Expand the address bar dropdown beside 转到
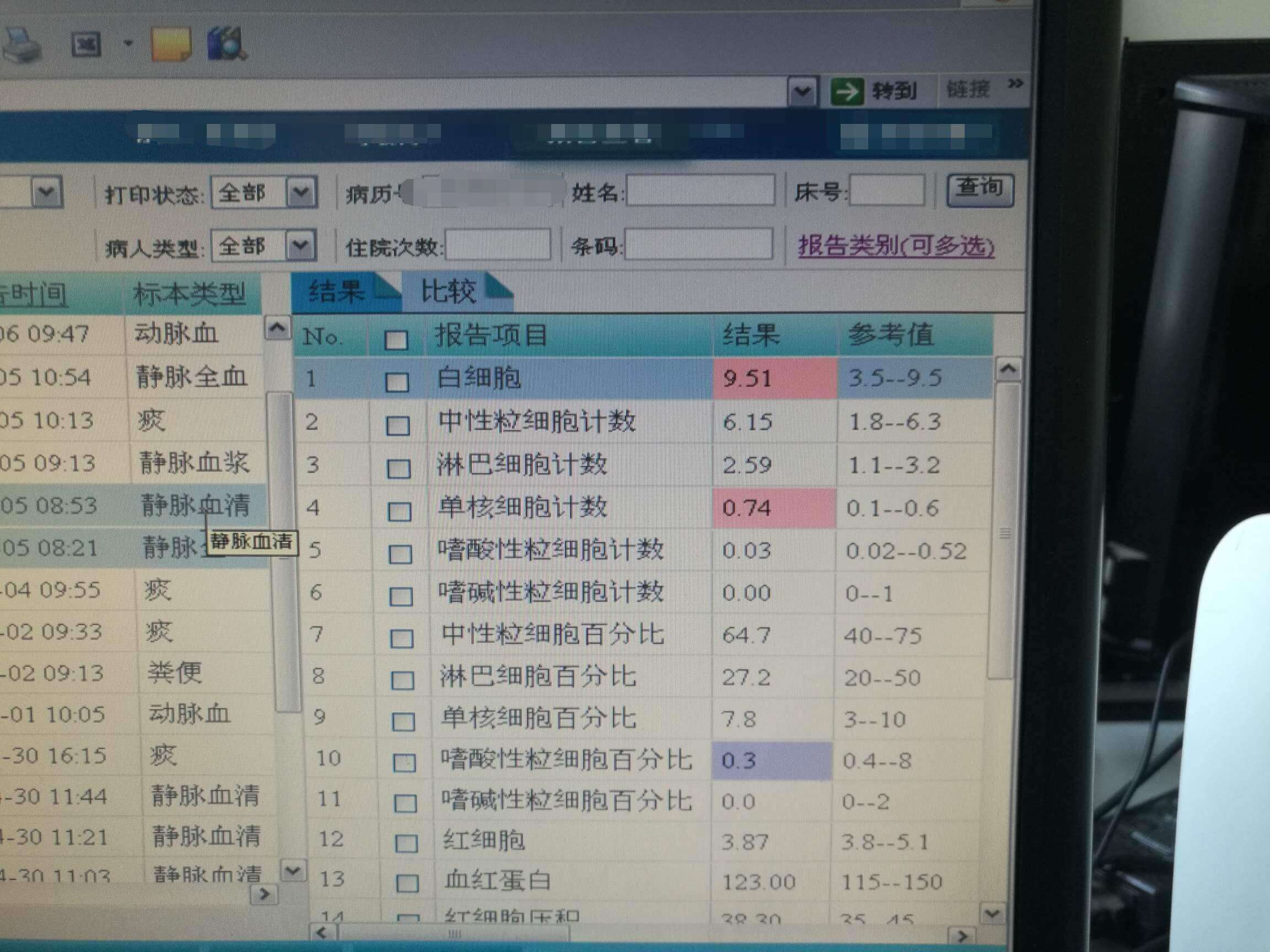The height and width of the screenshot is (952, 1270). coord(801,92)
